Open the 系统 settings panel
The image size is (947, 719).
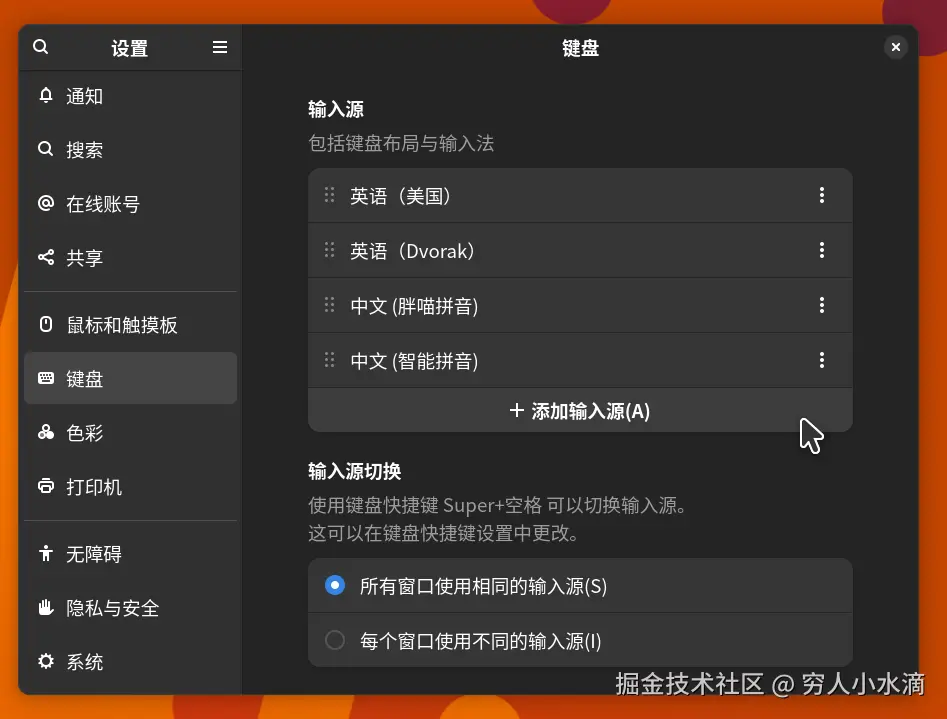tap(130, 662)
